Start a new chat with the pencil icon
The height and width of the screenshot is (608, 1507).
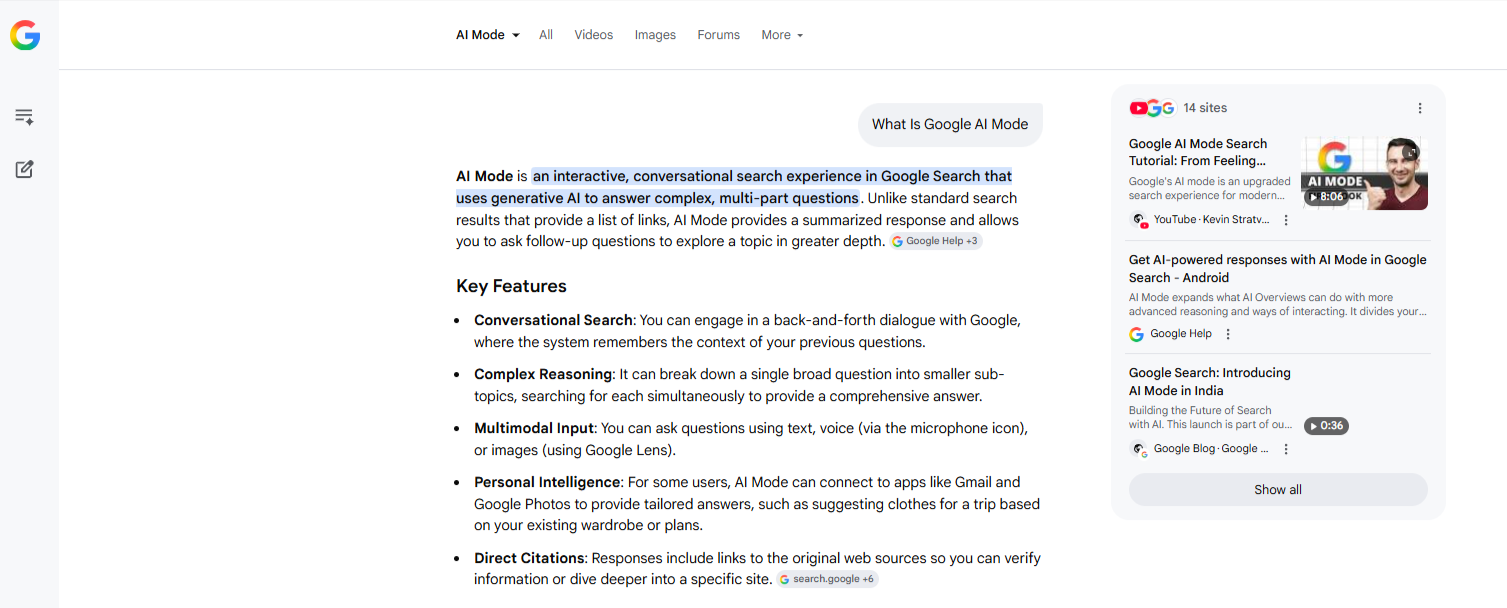(x=25, y=169)
